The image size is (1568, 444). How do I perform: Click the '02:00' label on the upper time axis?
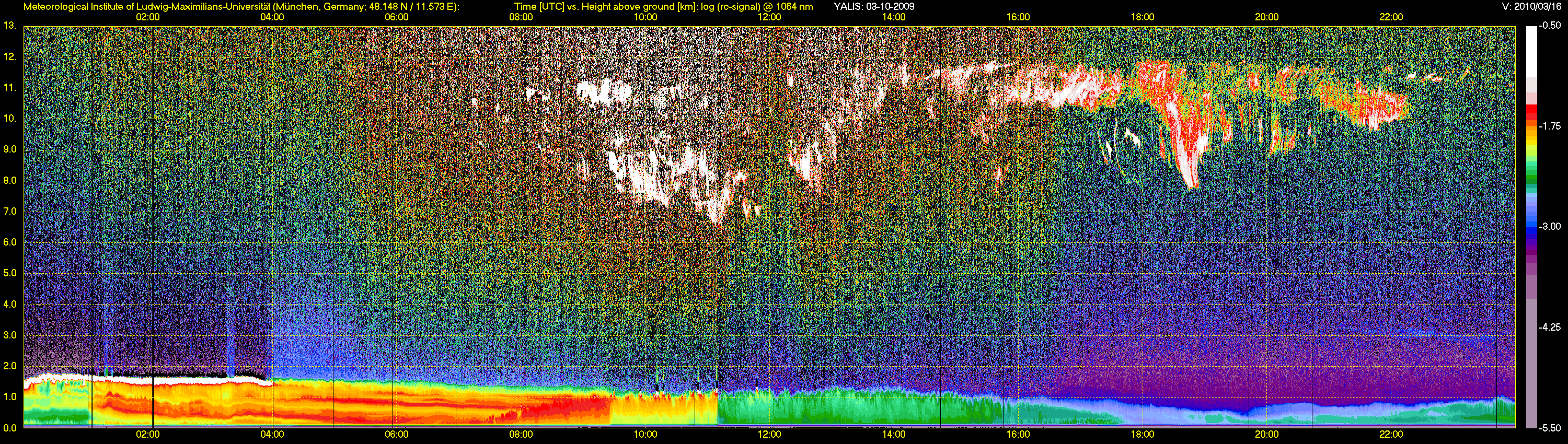click(x=147, y=17)
